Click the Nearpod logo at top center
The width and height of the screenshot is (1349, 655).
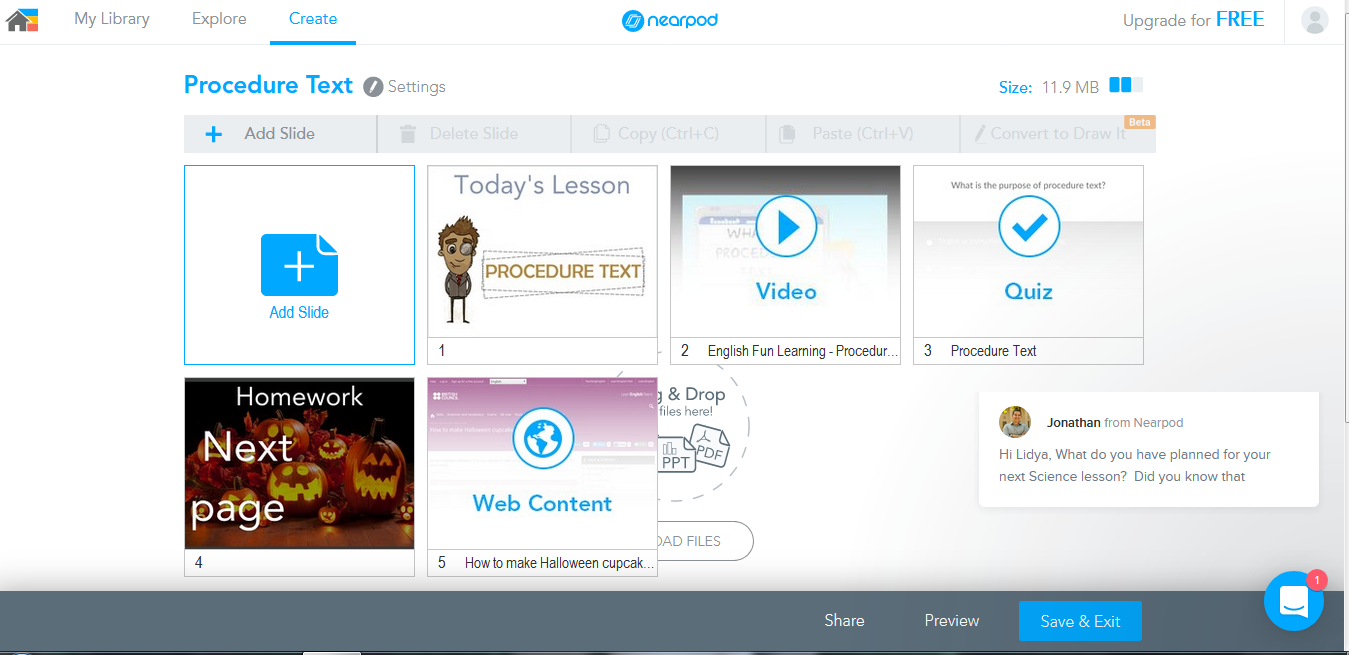click(x=668, y=20)
